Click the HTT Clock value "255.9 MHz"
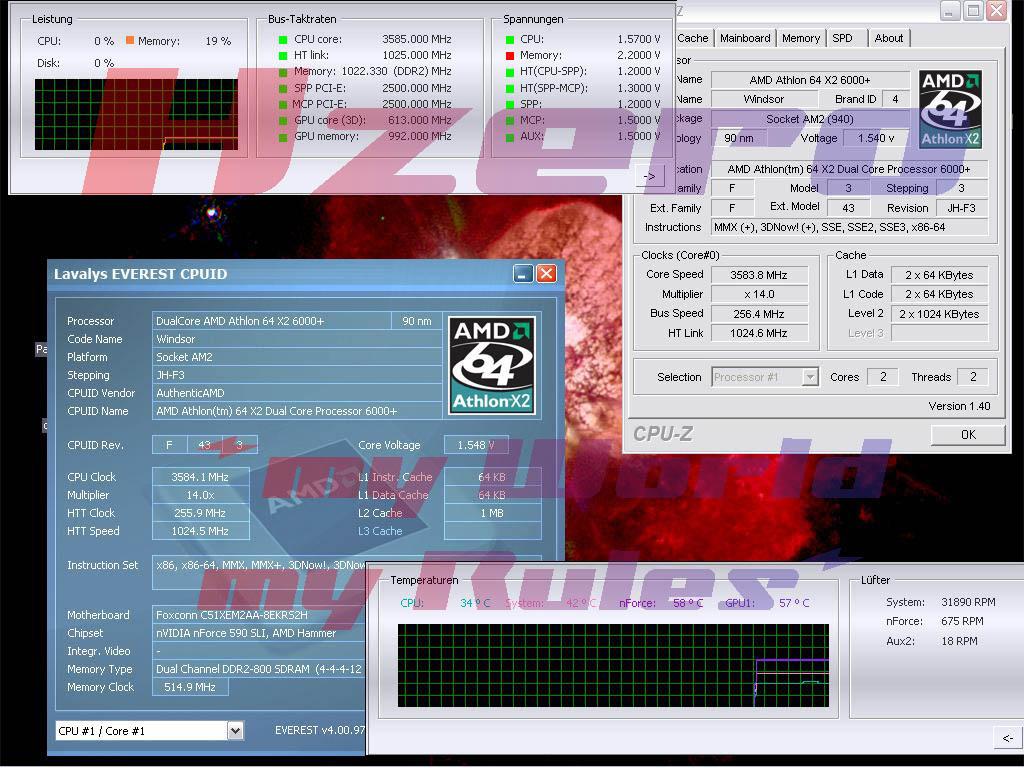 (200, 513)
